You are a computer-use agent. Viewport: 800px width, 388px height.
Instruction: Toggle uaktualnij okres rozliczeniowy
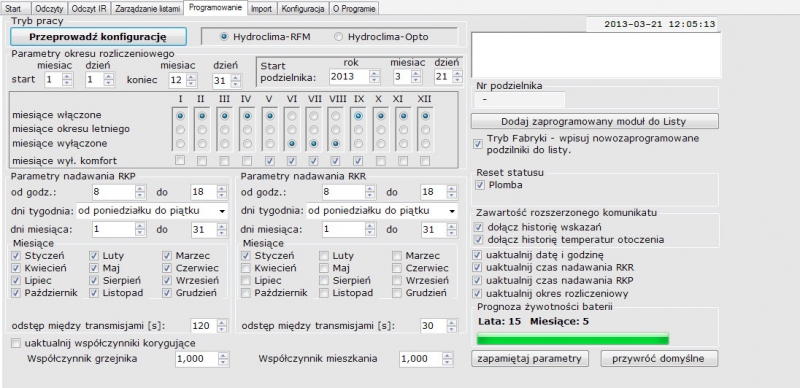pos(478,294)
